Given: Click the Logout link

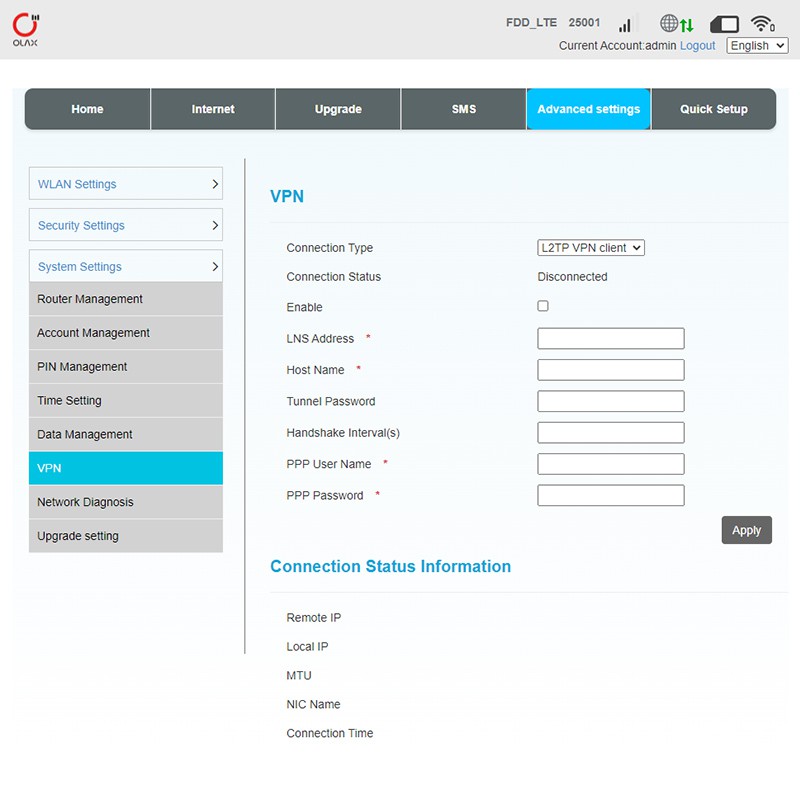Looking at the screenshot, I should point(698,46).
